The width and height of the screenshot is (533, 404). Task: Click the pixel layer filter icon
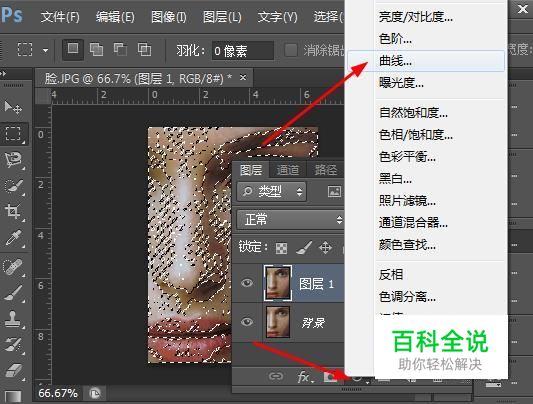[x=334, y=192]
